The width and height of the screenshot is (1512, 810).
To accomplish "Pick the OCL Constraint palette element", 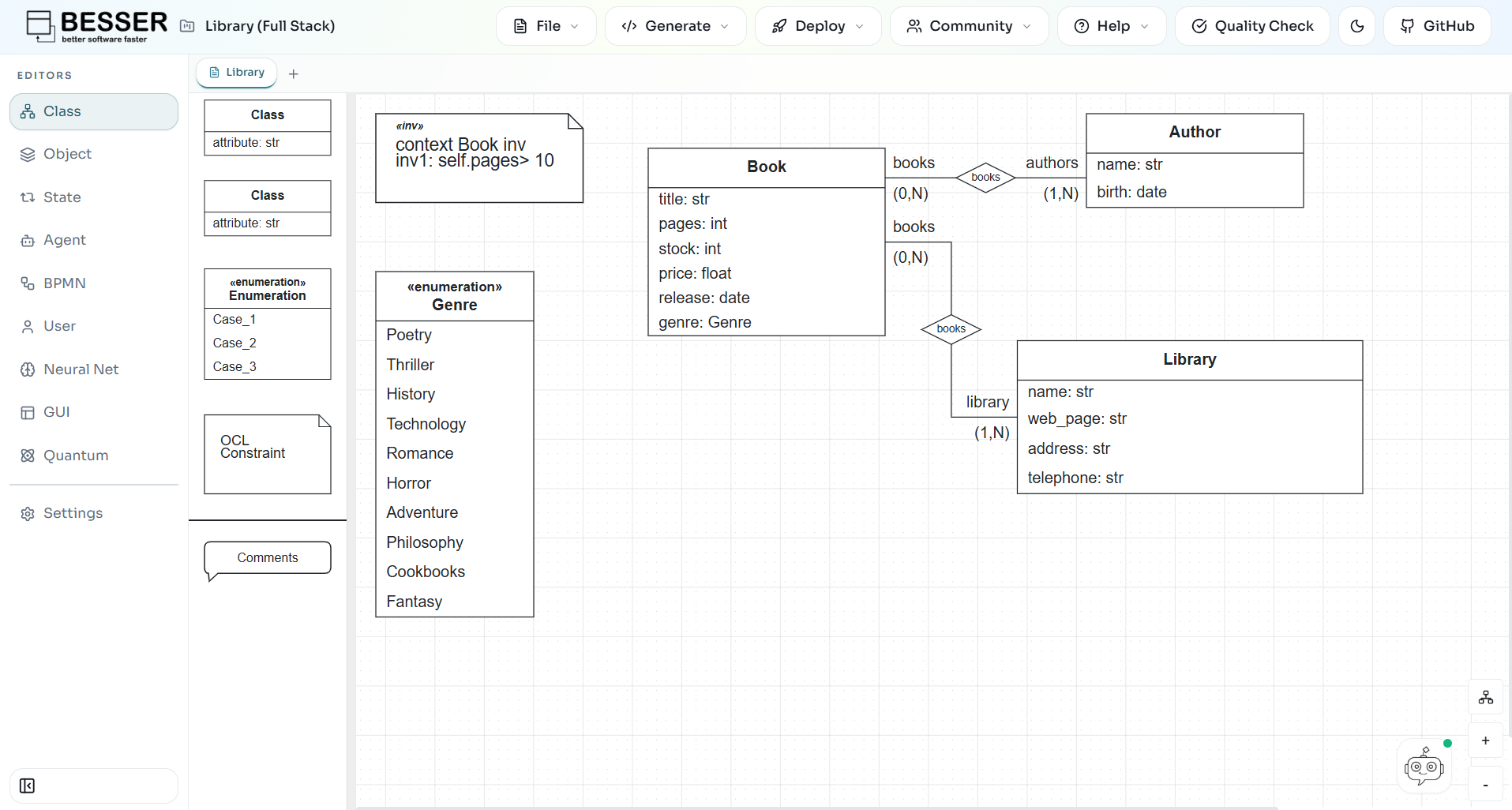I will click(x=268, y=454).
